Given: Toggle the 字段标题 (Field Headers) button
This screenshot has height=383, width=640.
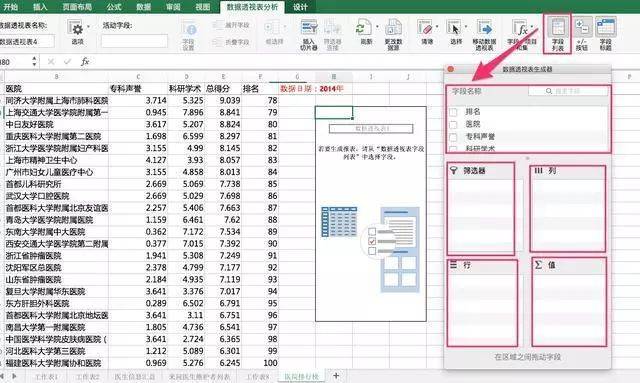Looking at the screenshot, I should point(606,34).
